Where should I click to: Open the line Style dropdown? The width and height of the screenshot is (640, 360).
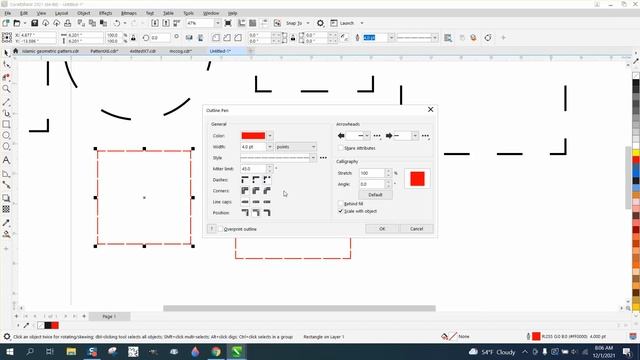(x=313, y=158)
